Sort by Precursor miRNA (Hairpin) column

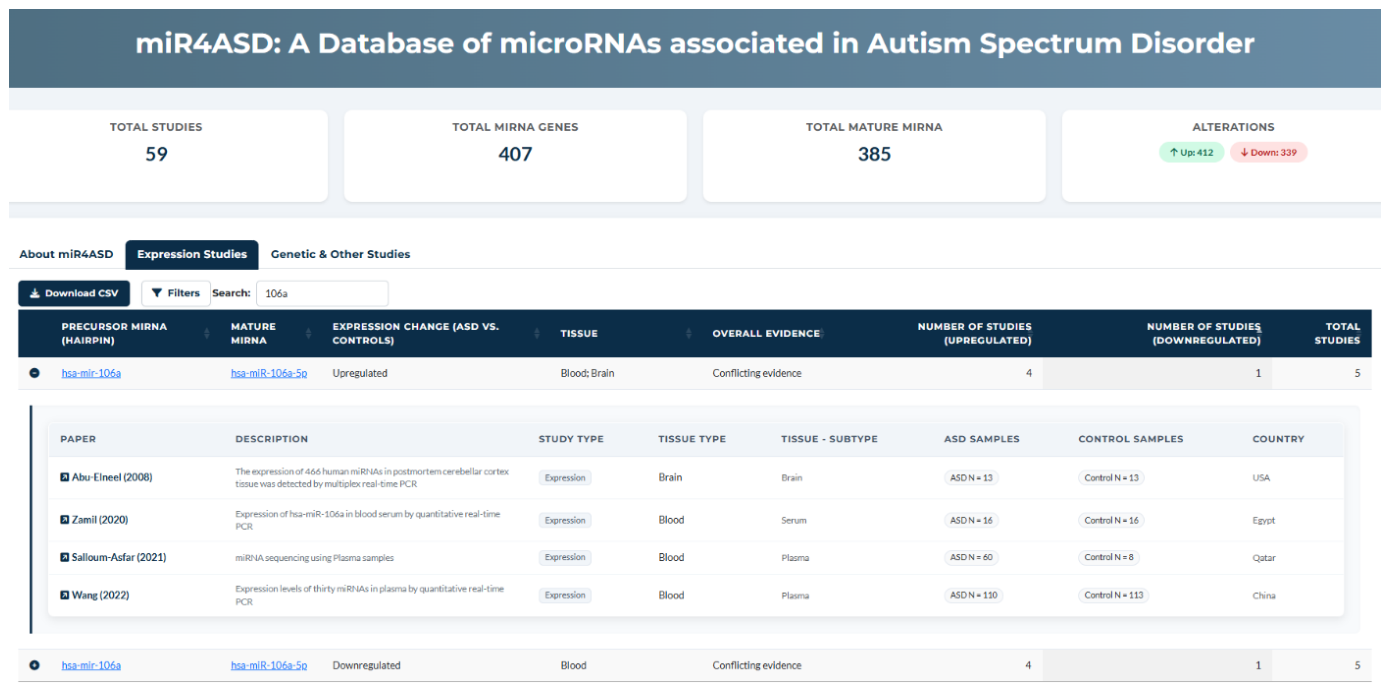[x=136, y=333]
